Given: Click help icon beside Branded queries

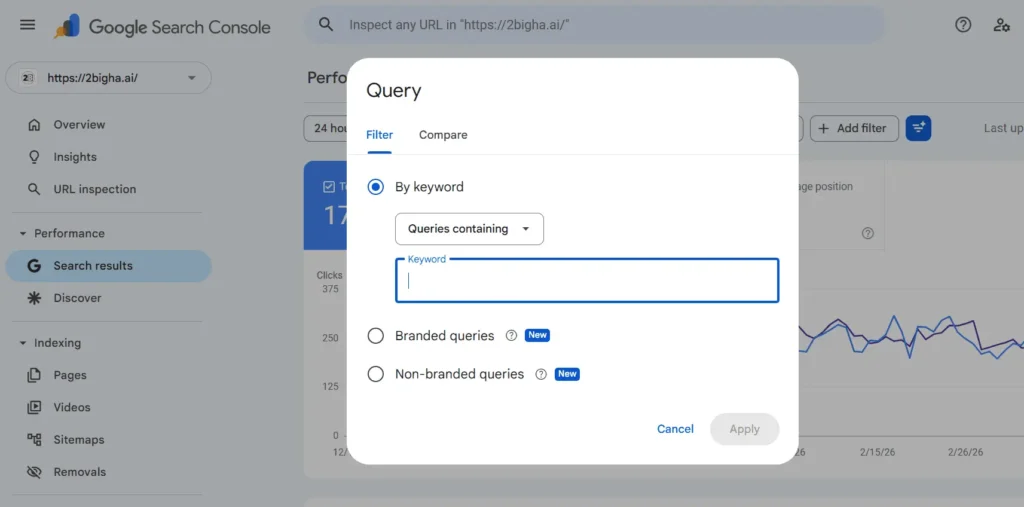Looking at the screenshot, I should [x=511, y=336].
